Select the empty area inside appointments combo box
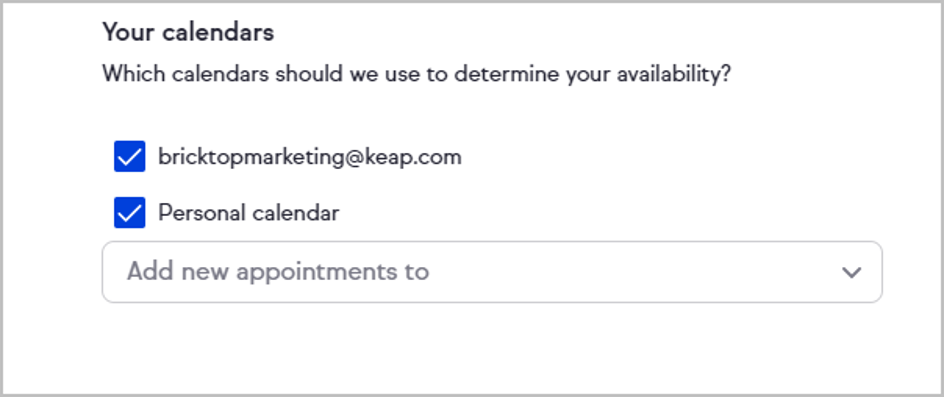The image size is (945, 397). (633, 272)
